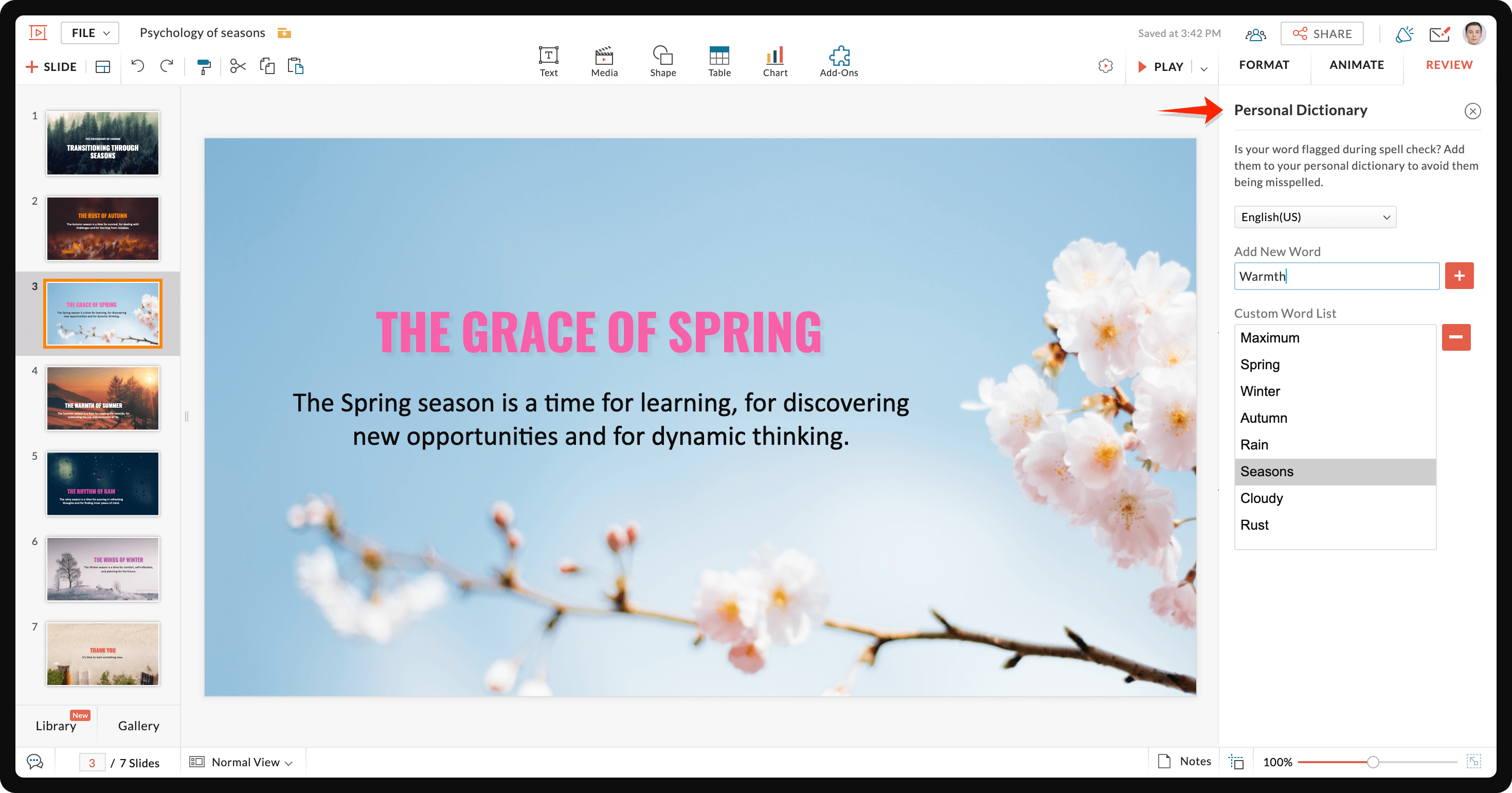
Task: Switch to the FORMAT tab
Action: [x=1264, y=65]
